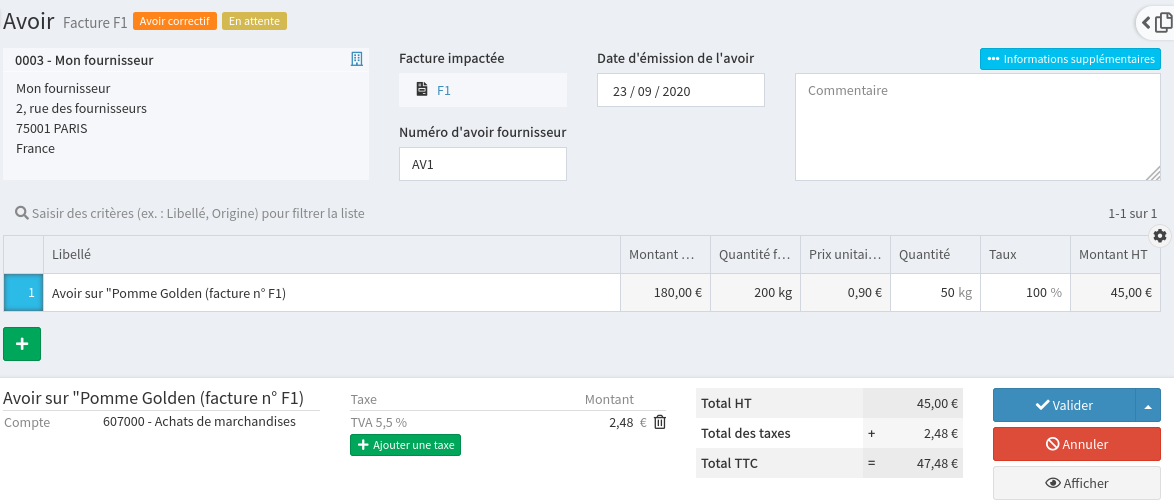Open the collapsed side panel icon
The height and width of the screenshot is (503, 1174).
tap(1158, 22)
